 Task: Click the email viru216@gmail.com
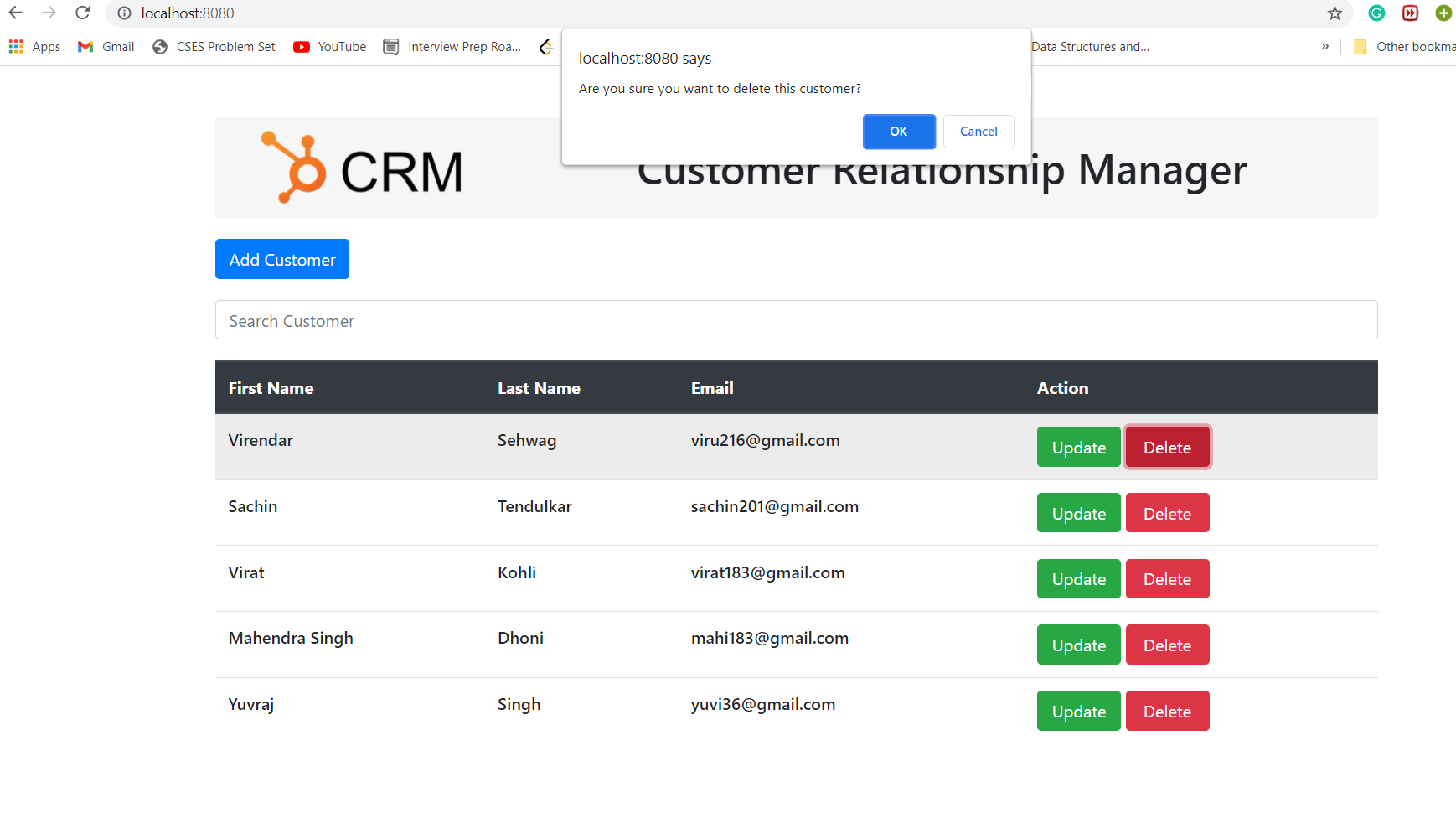765,440
